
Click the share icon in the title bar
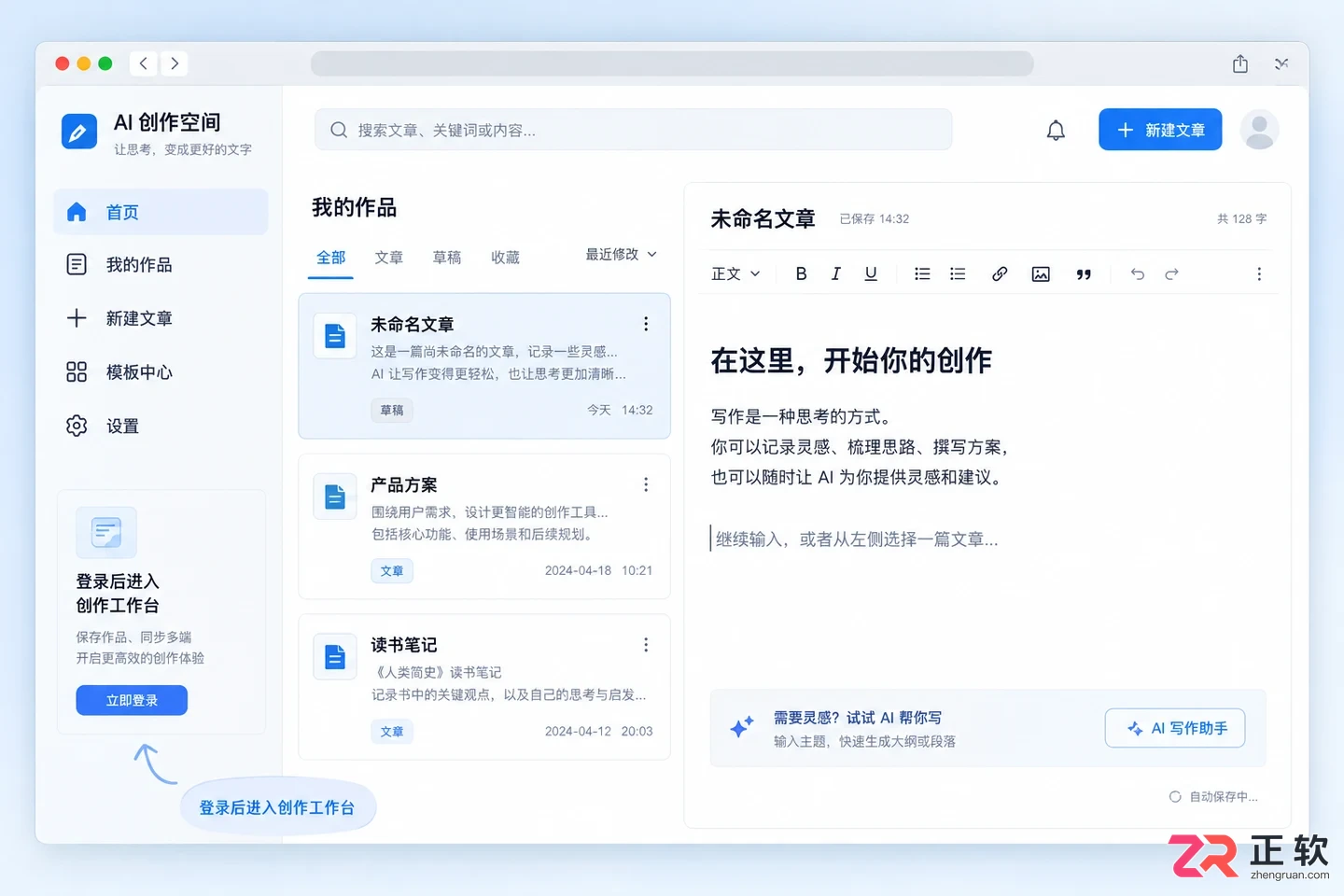(x=1240, y=63)
